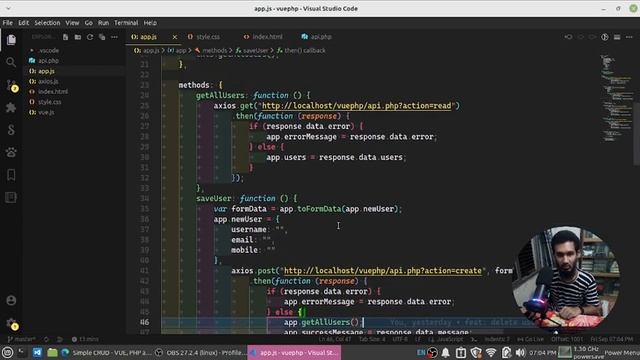640x360 pixels.
Task: Click the saveUser breadcrumb segment
Action: (x=252, y=51)
